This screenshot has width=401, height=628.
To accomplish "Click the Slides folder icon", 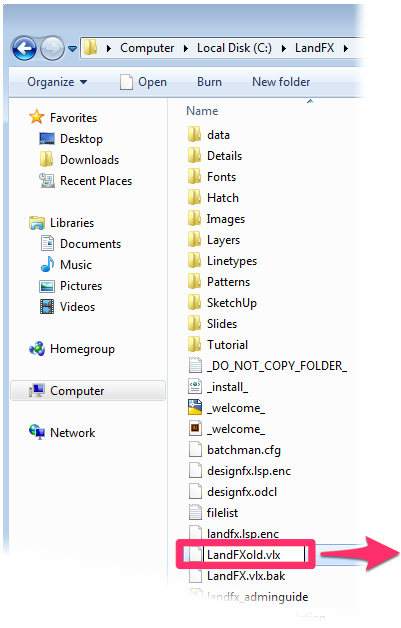I will coord(194,323).
